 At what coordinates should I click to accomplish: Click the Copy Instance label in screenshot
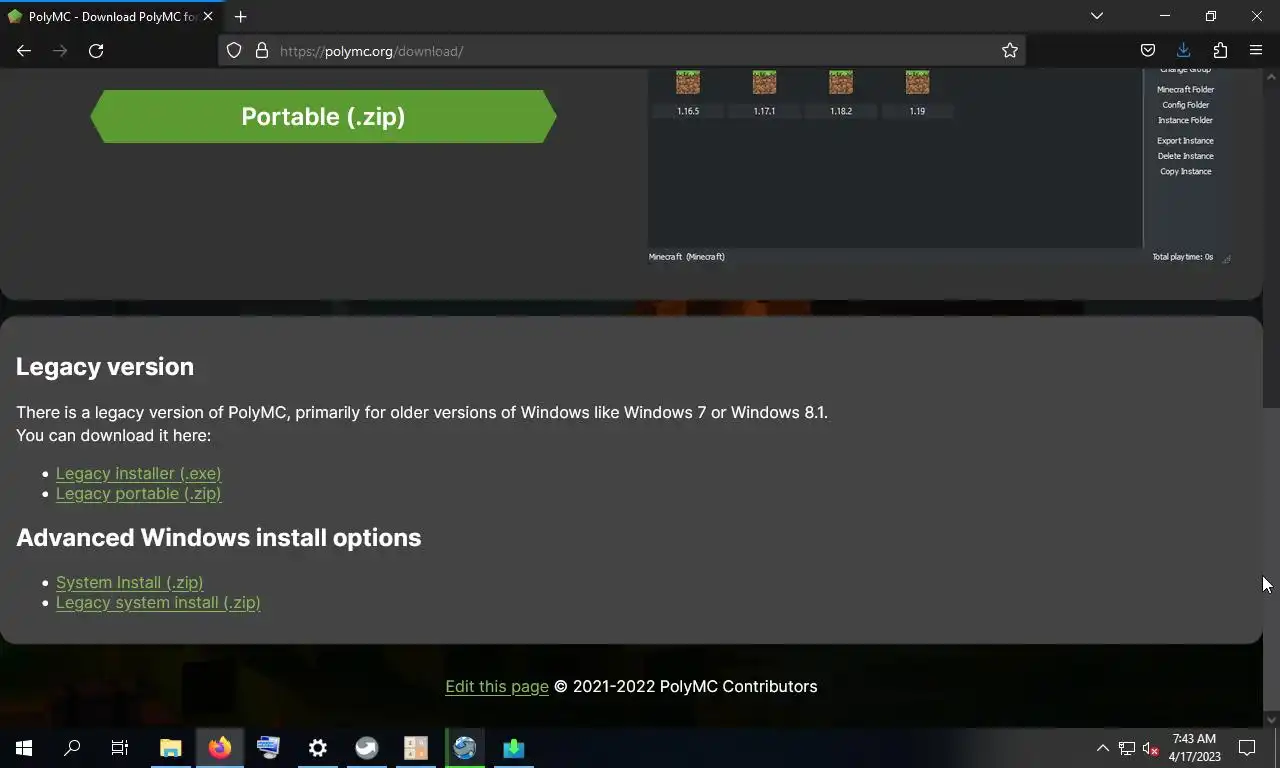(1186, 172)
